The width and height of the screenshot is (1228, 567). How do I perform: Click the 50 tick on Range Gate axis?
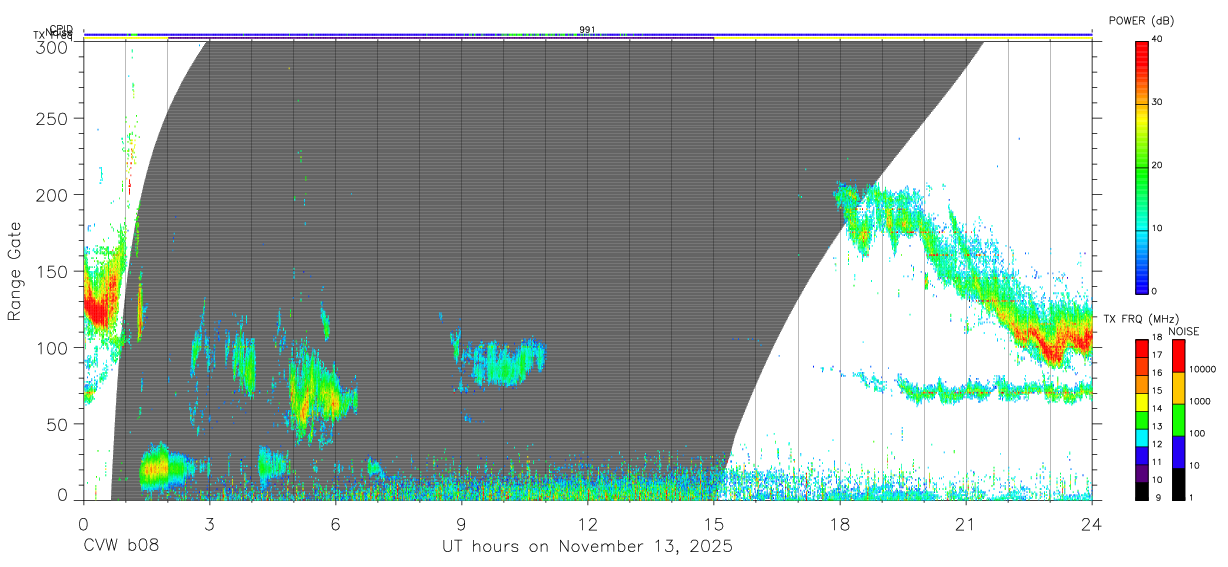coord(58,424)
